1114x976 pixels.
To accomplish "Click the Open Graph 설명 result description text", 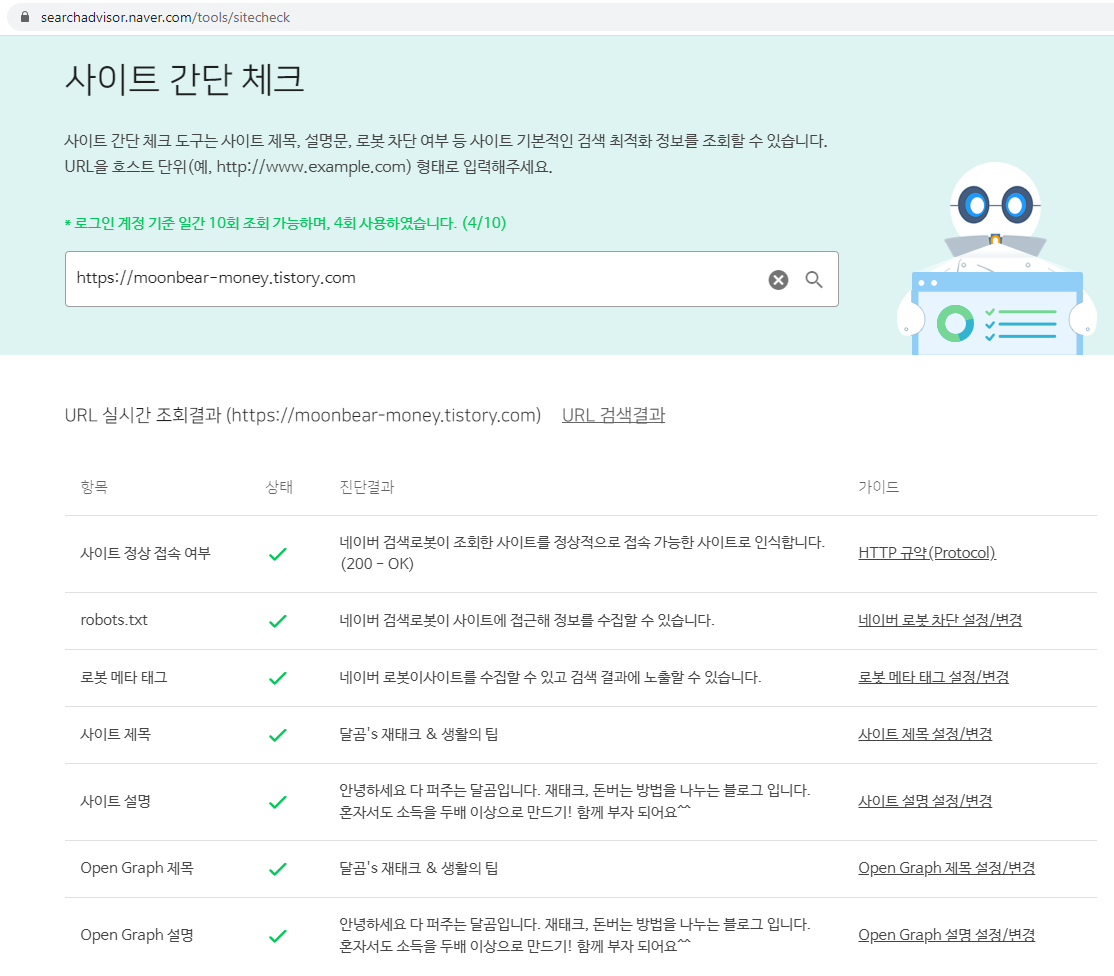I will click(x=574, y=935).
